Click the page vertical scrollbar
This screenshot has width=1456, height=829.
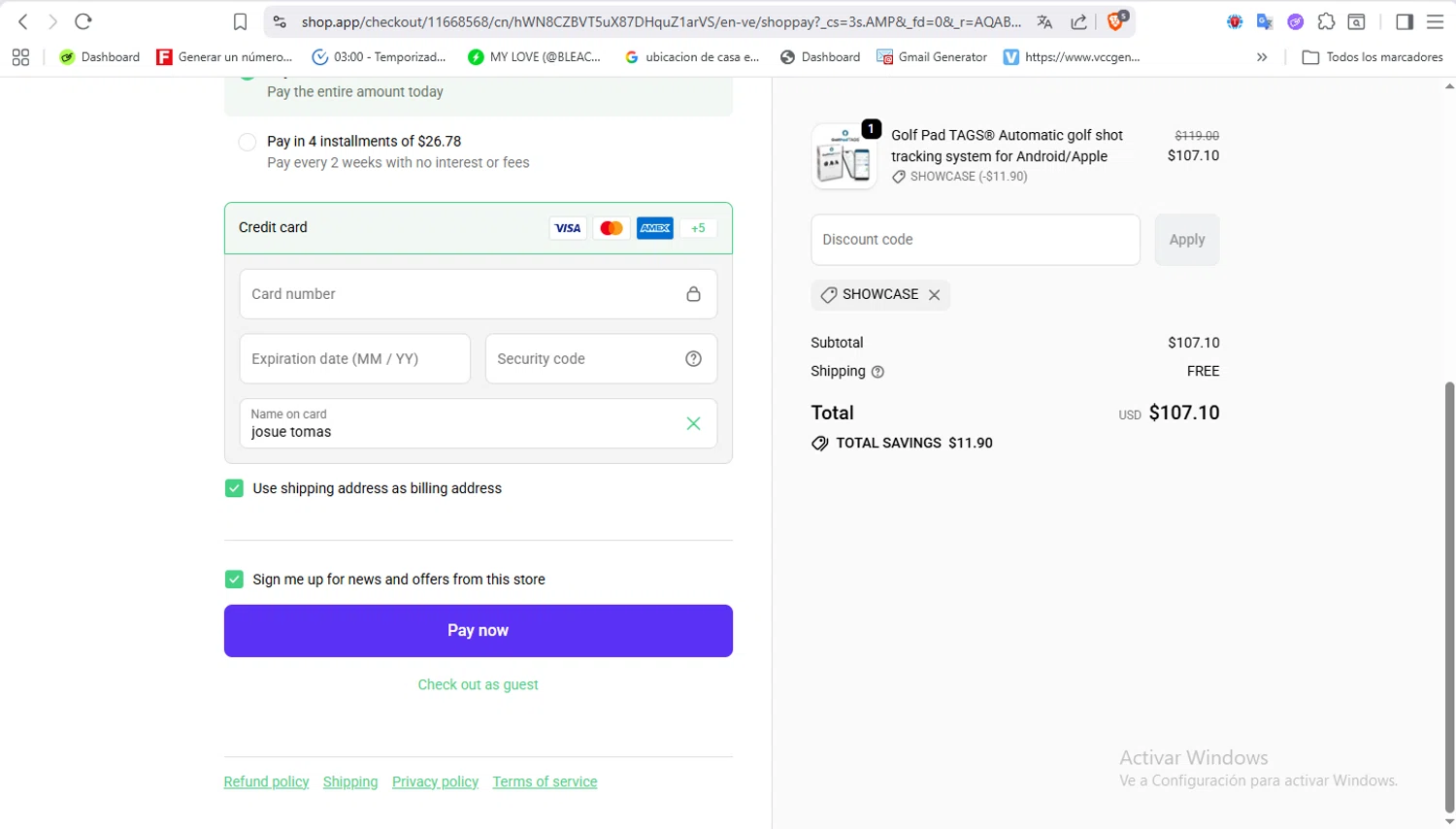[x=1449, y=597]
